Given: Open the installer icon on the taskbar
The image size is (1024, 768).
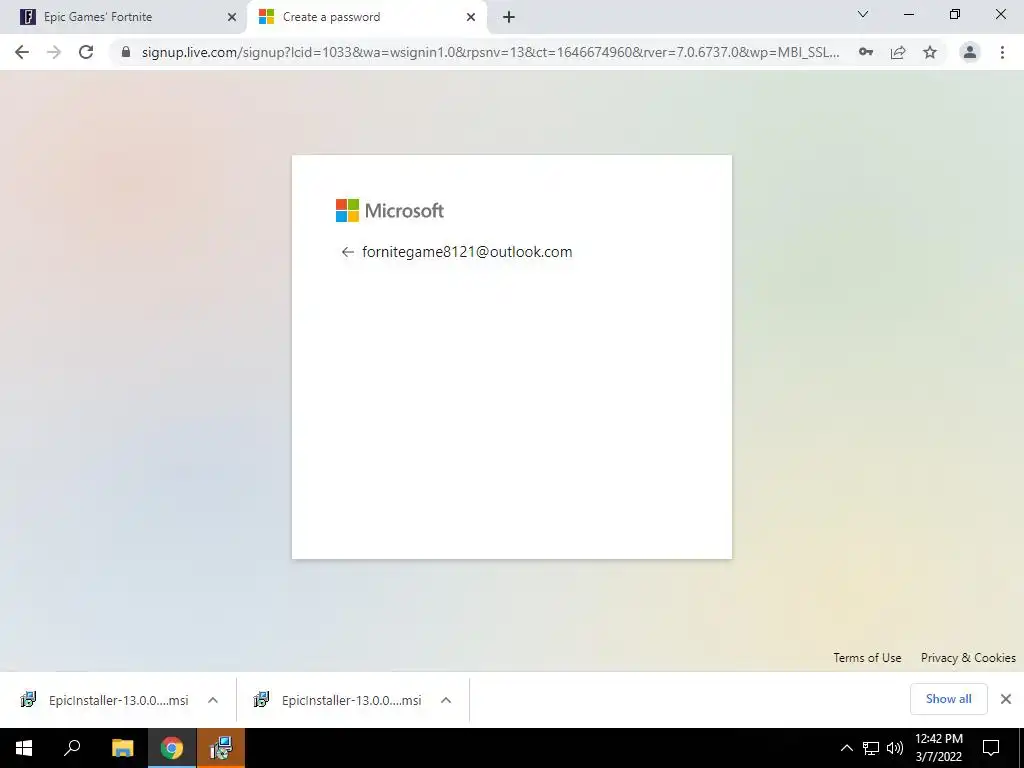Looking at the screenshot, I should (x=221, y=748).
